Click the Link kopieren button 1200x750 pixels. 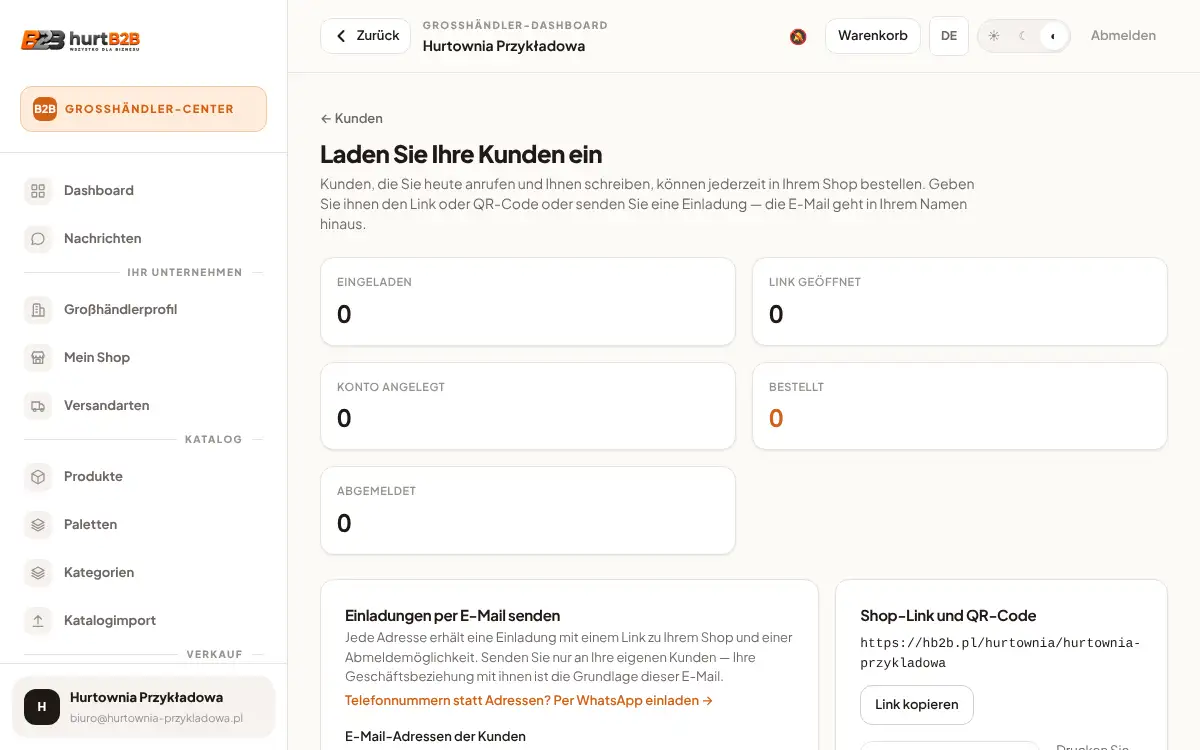click(917, 705)
